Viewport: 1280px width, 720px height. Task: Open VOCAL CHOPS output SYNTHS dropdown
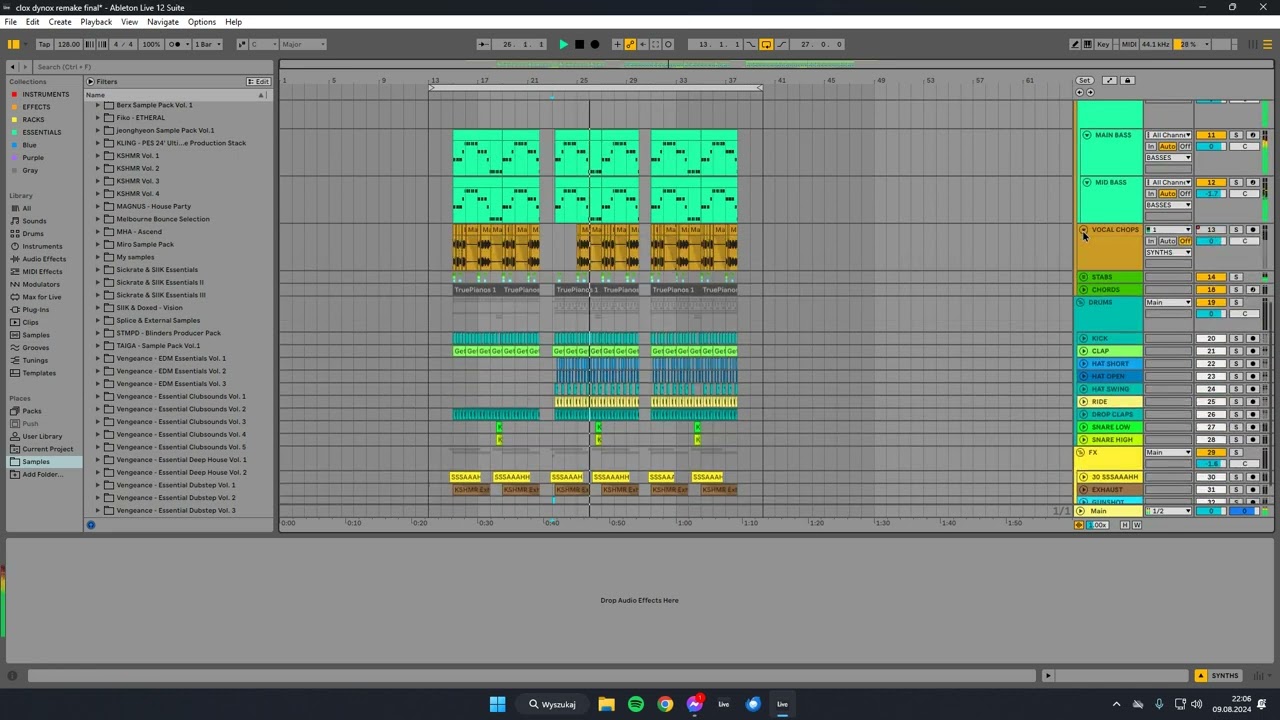click(x=1168, y=253)
